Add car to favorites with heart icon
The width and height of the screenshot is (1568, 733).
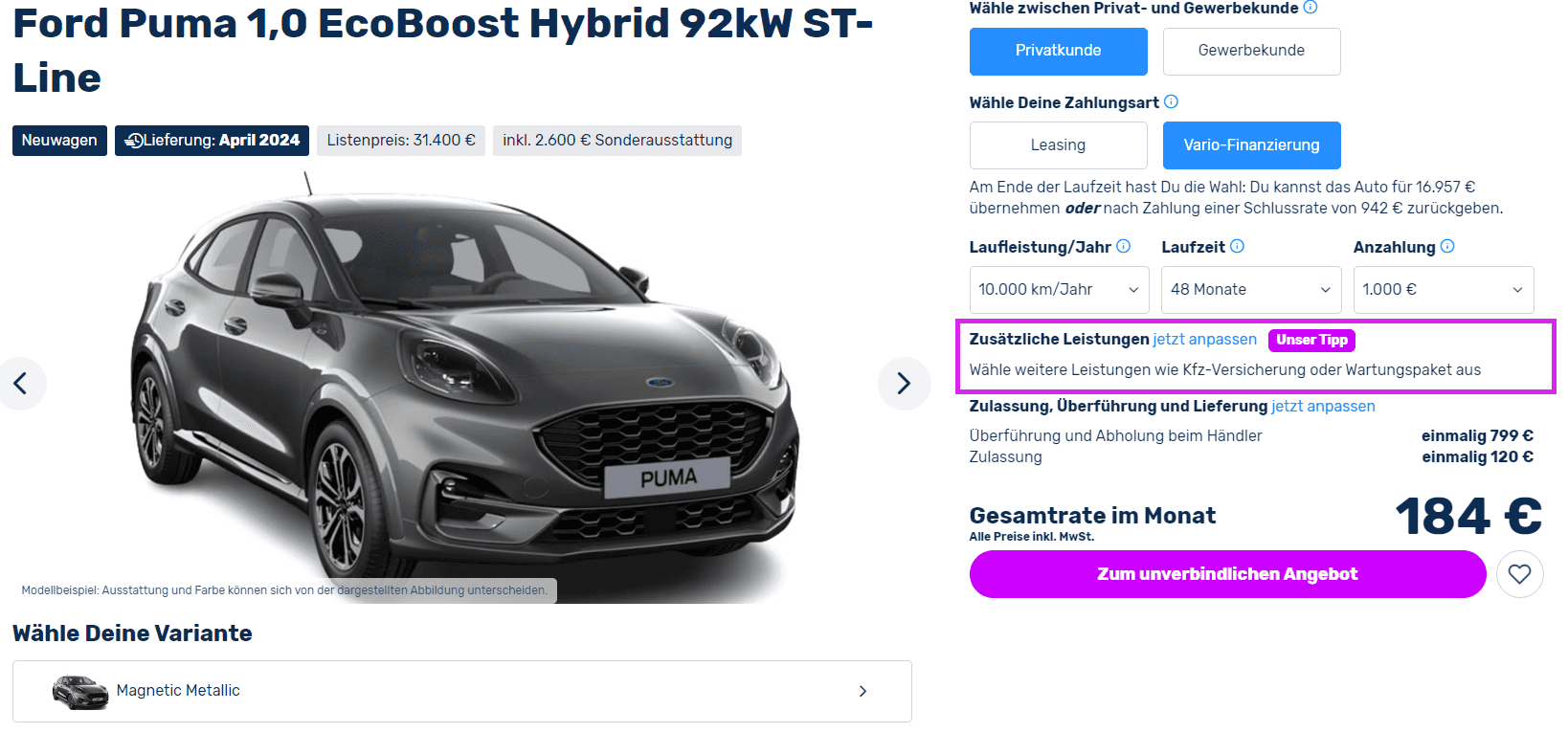click(x=1519, y=574)
